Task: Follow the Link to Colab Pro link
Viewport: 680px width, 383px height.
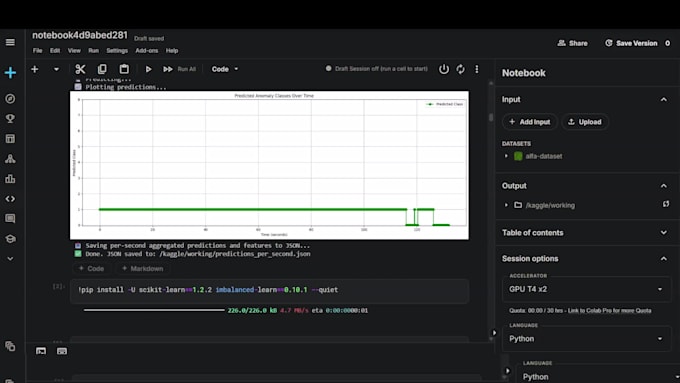Action: click(609, 311)
